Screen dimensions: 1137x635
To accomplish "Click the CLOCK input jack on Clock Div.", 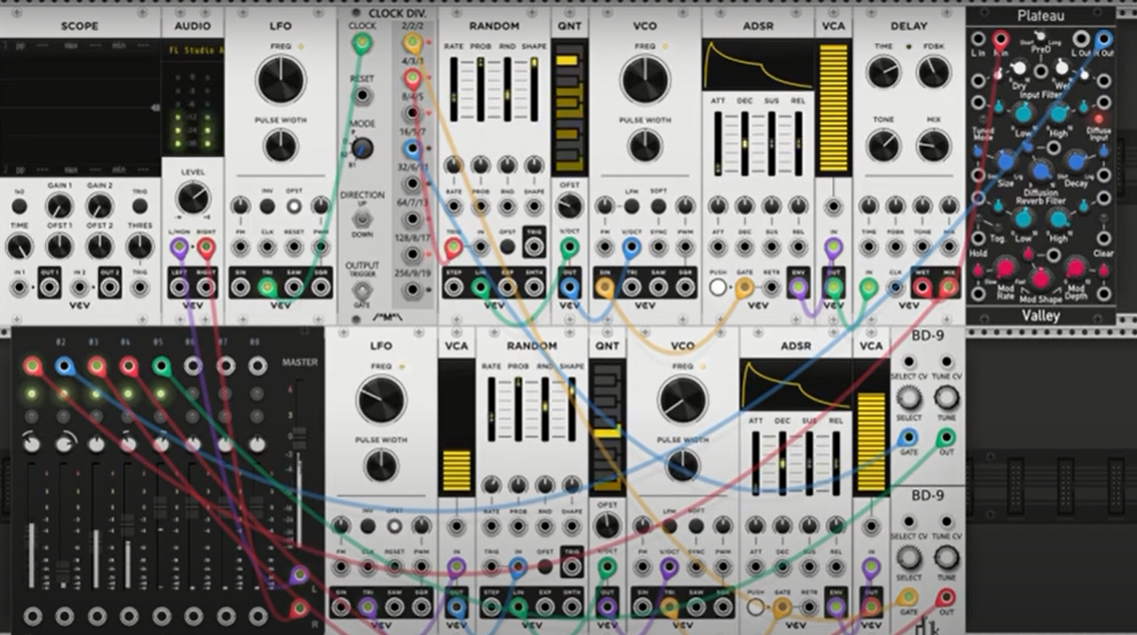I will click(361, 43).
